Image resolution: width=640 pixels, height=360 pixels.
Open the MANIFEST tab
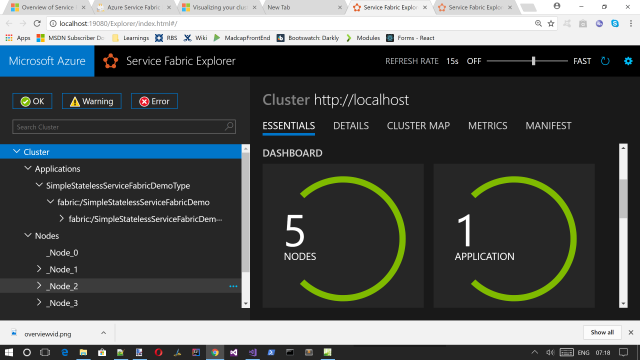pos(548,126)
